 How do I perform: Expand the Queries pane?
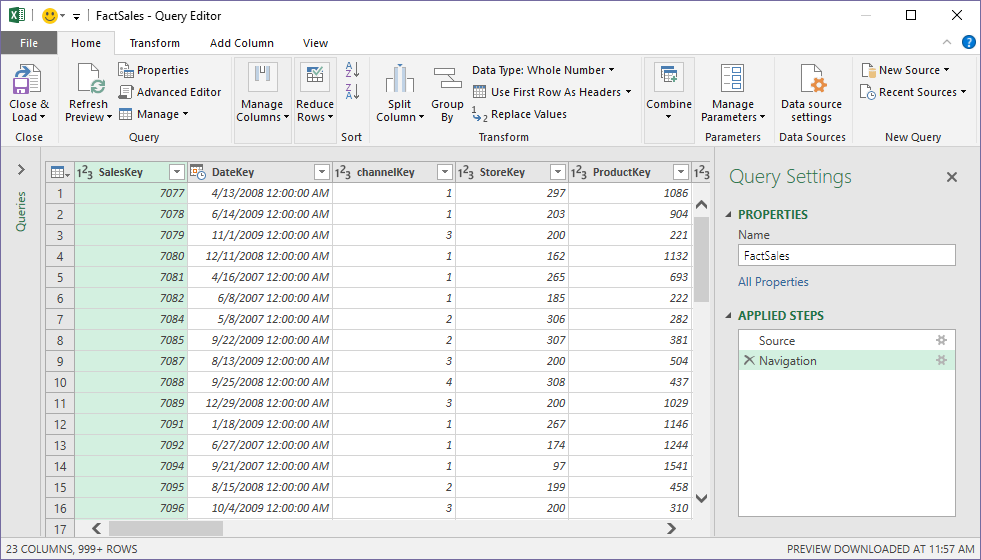[x=21, y=170]
